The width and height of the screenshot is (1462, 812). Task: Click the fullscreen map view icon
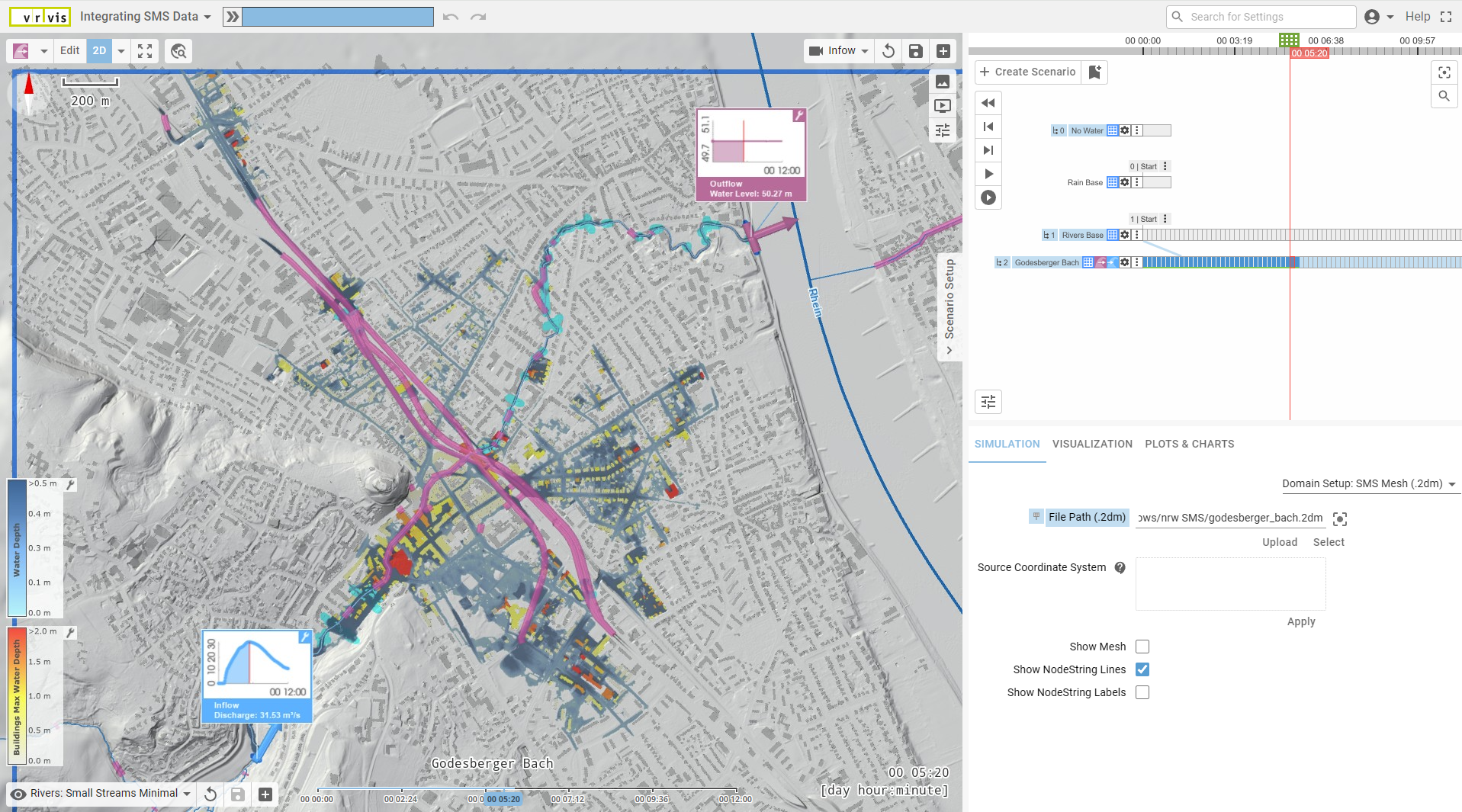click(145, 51)
